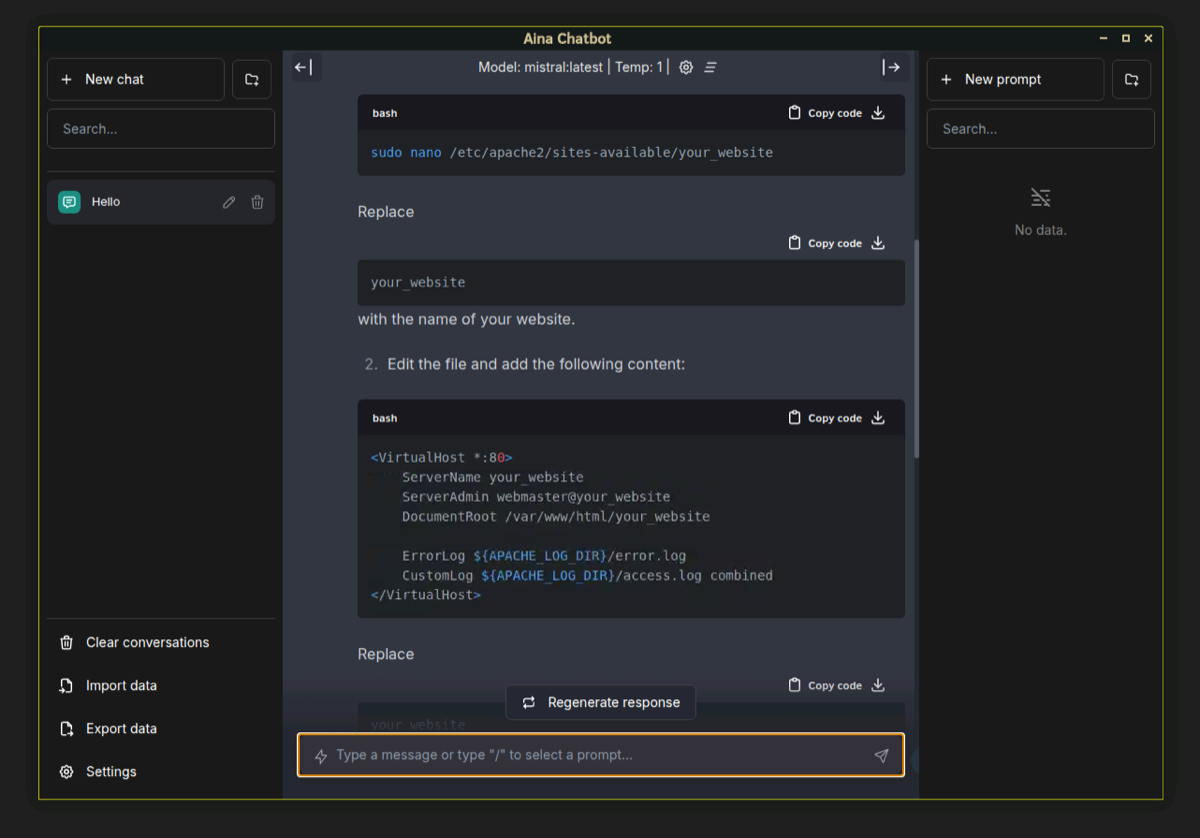Collapse the right prompt sidebar
Viewport: 1200px width, 838px height.
pyautogui.click(x=891, y=67)
